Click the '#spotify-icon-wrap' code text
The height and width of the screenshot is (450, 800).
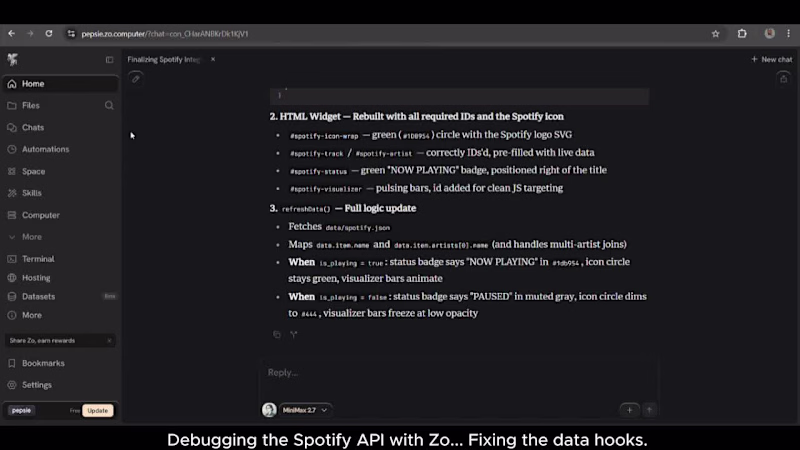tap(324, 136)
